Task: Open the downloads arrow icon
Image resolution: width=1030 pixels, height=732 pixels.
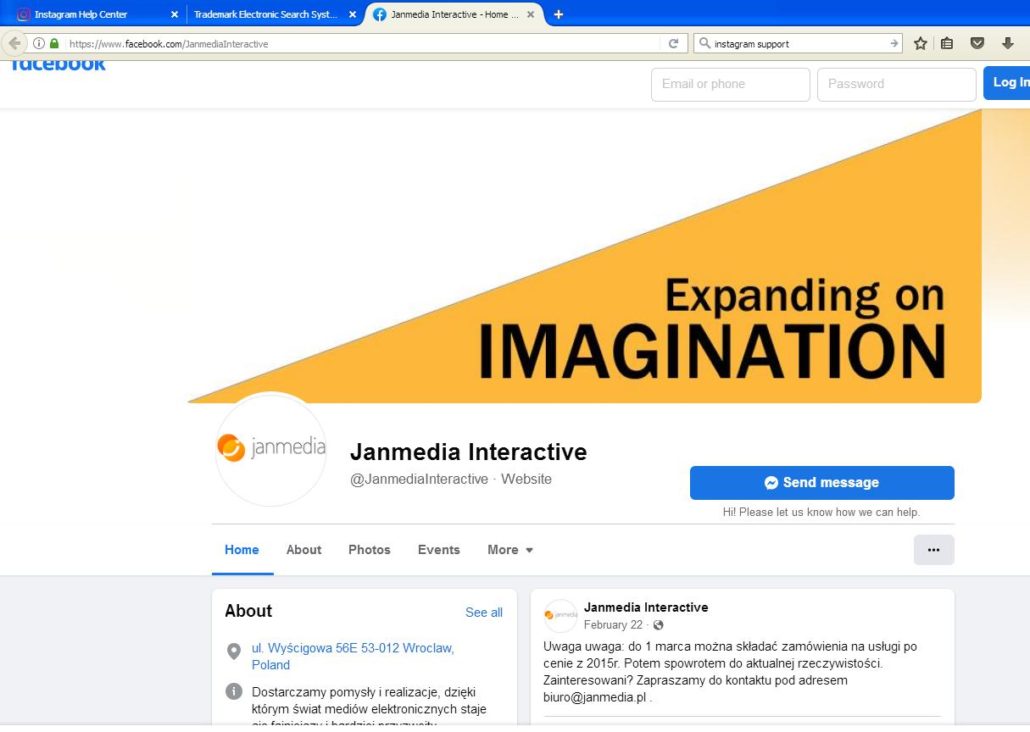Action: (1008, 43)
